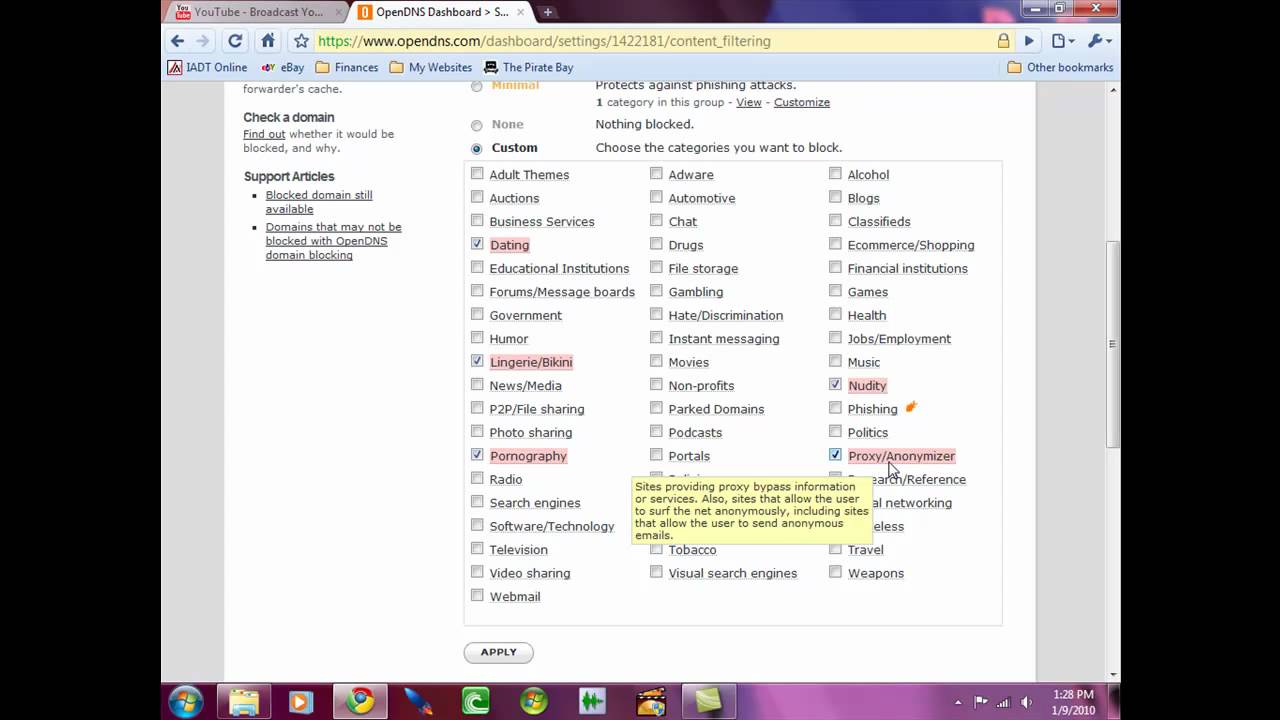The width and height of the screenshot is (1280, 720).
Task: Click the Go play arrow beside address bar
Action: 1029,41
